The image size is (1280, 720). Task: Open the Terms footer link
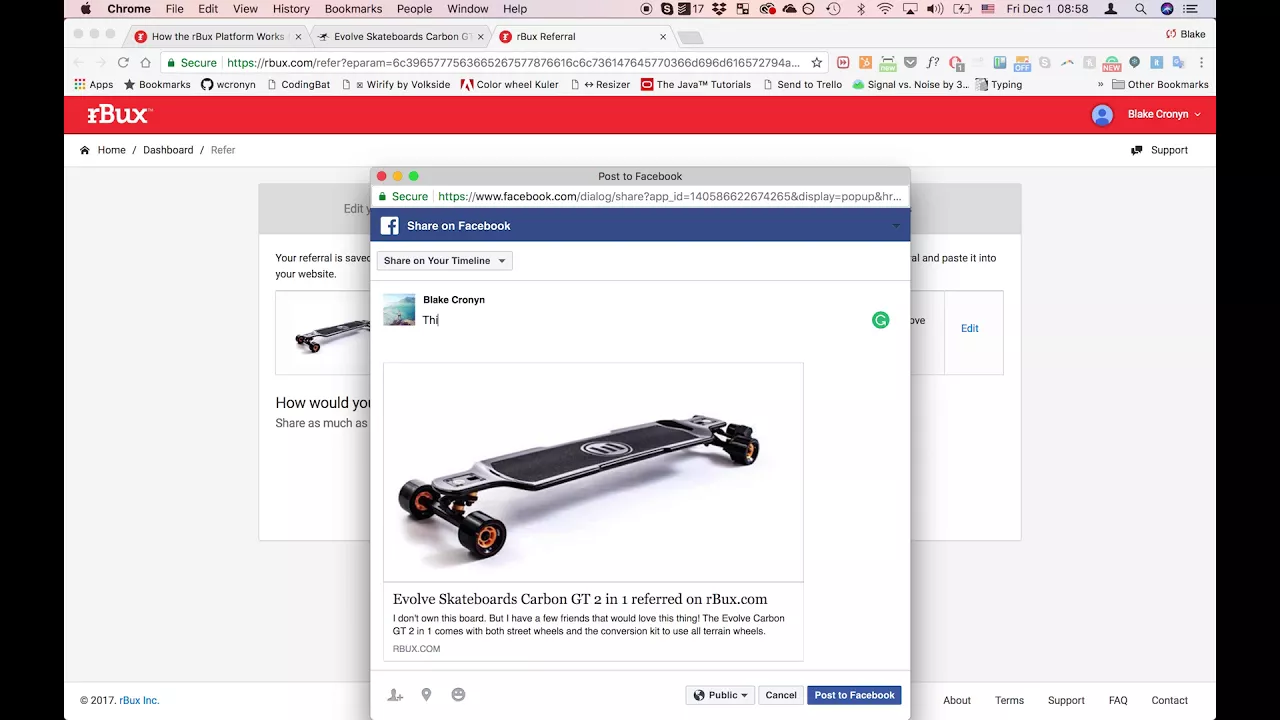pos(1009,700)
